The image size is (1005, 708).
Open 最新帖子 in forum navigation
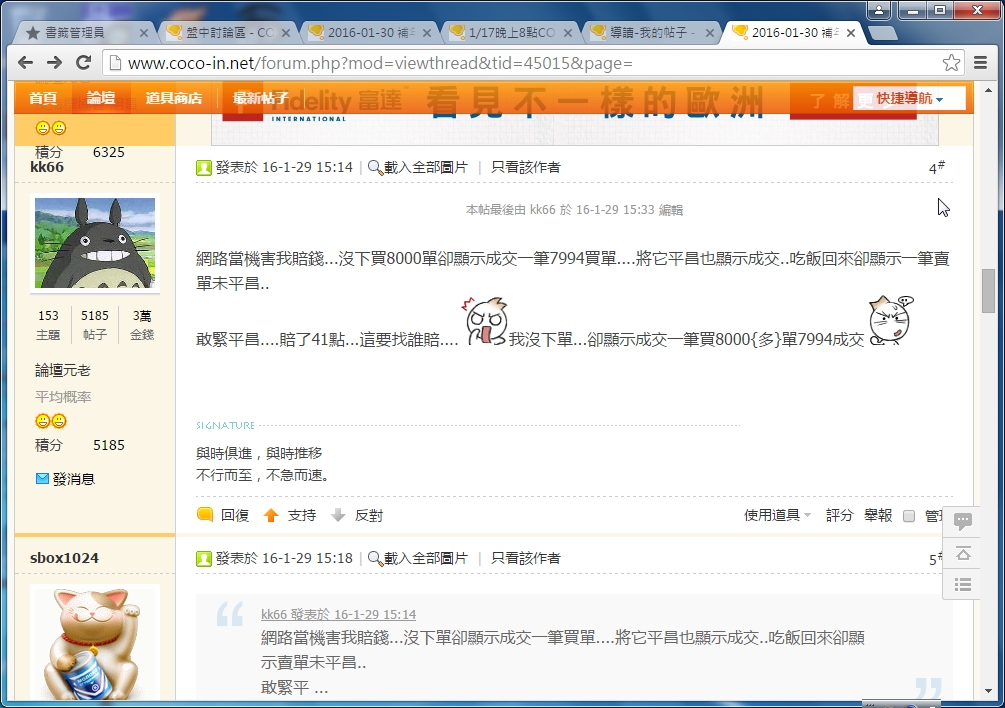[x=260, y=98]
